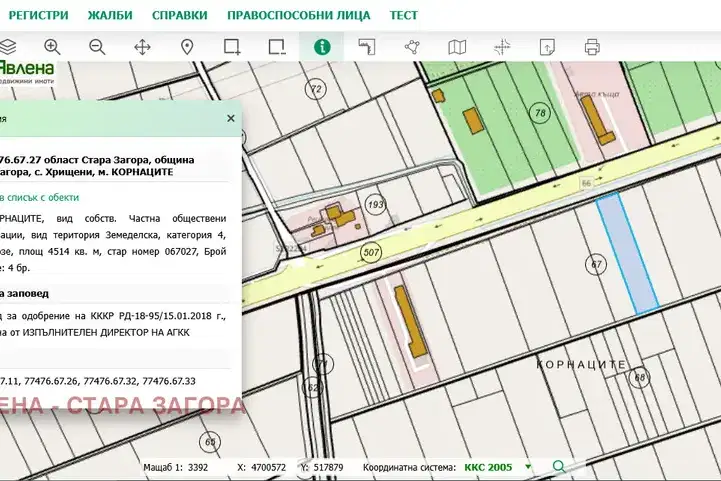Open the СПРАВКИ menu
The width and height of the screenshot is (721, 481).
coord(180,15)
